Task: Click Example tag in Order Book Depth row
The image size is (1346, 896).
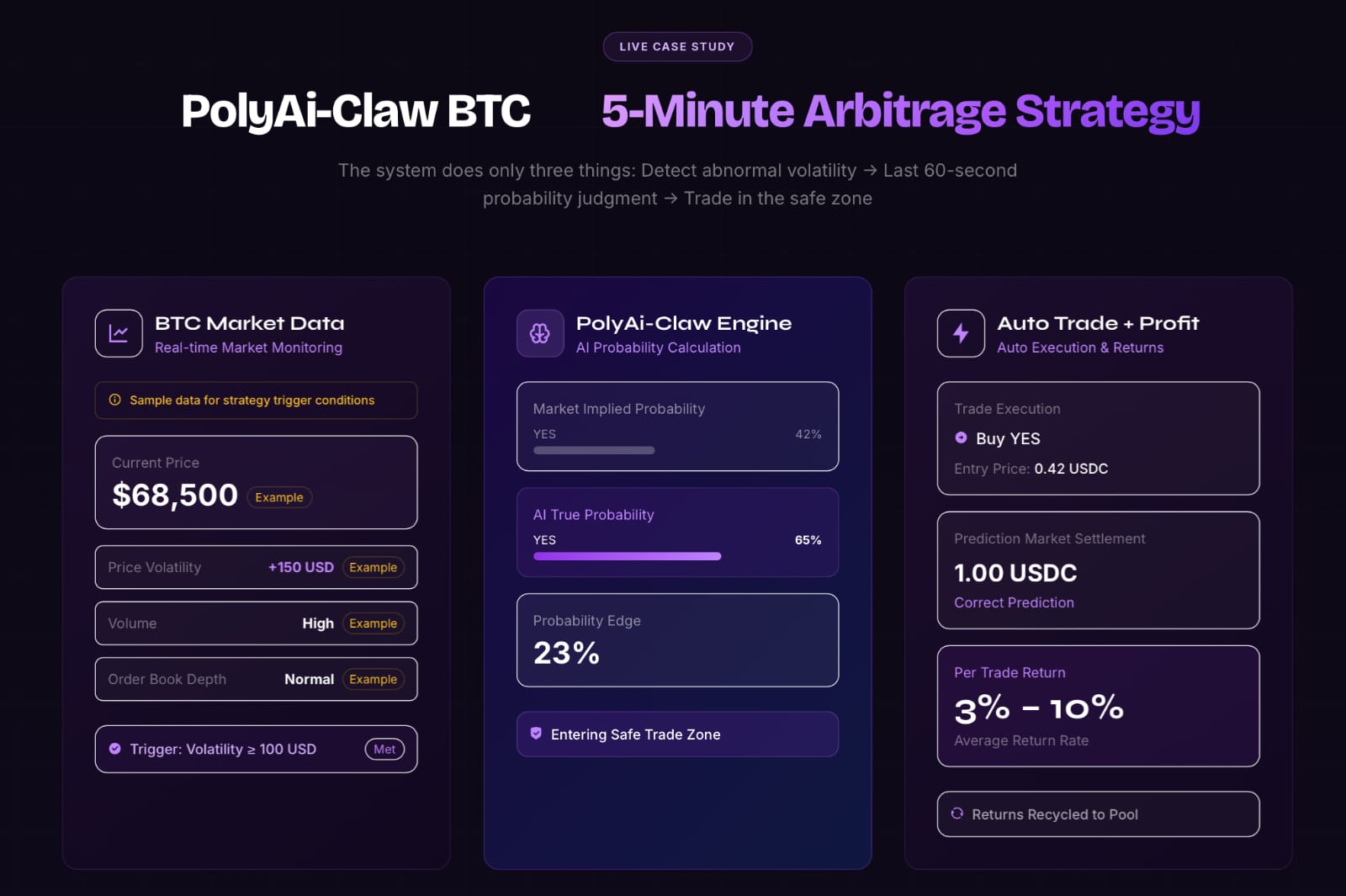Action: [x=373, y=679]
